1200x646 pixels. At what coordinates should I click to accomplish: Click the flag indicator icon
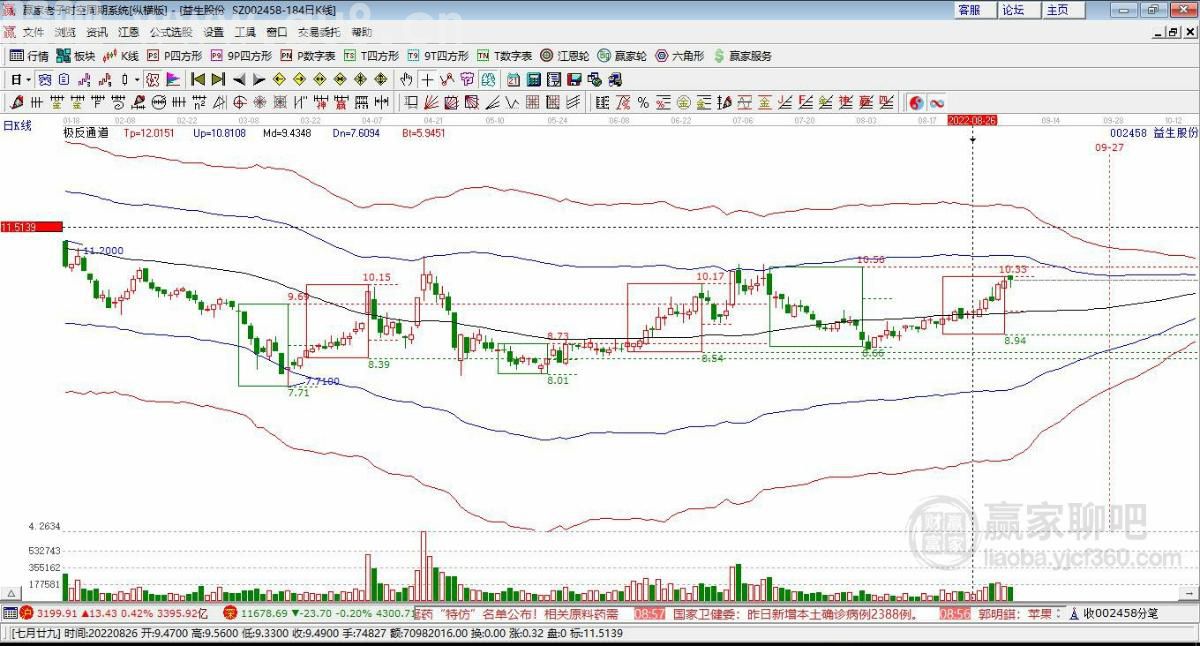pyautogui.click(x=172, y=79)
